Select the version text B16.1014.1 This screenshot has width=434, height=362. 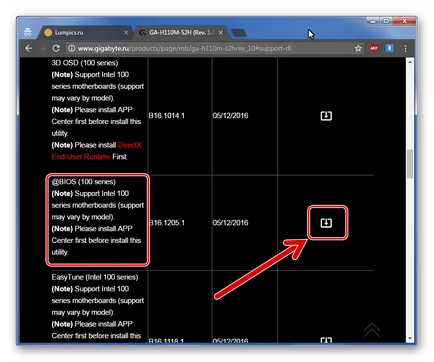[167, 116]
